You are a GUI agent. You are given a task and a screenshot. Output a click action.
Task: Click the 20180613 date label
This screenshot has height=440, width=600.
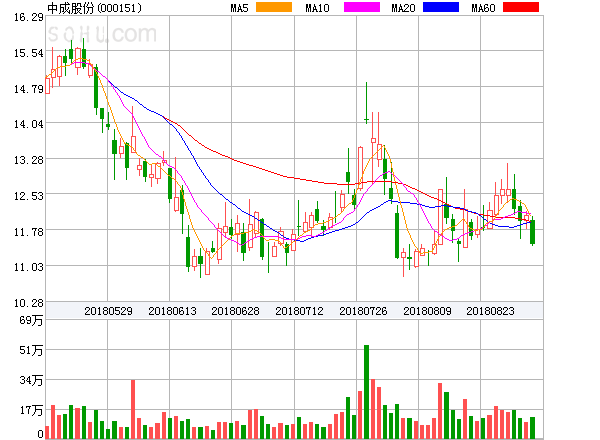[172, 311]
